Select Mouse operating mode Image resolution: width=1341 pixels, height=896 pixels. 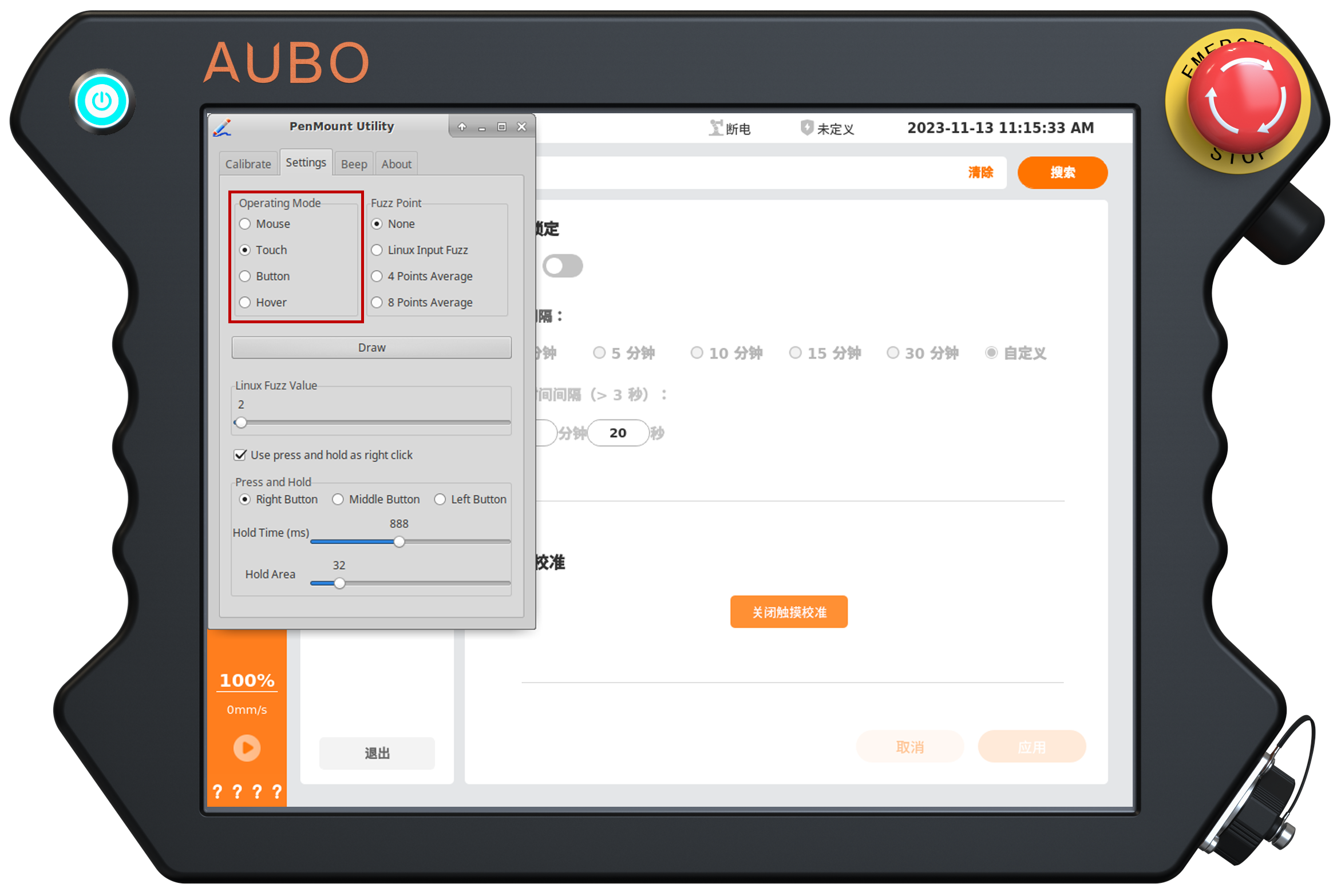[x=264, y=224]
